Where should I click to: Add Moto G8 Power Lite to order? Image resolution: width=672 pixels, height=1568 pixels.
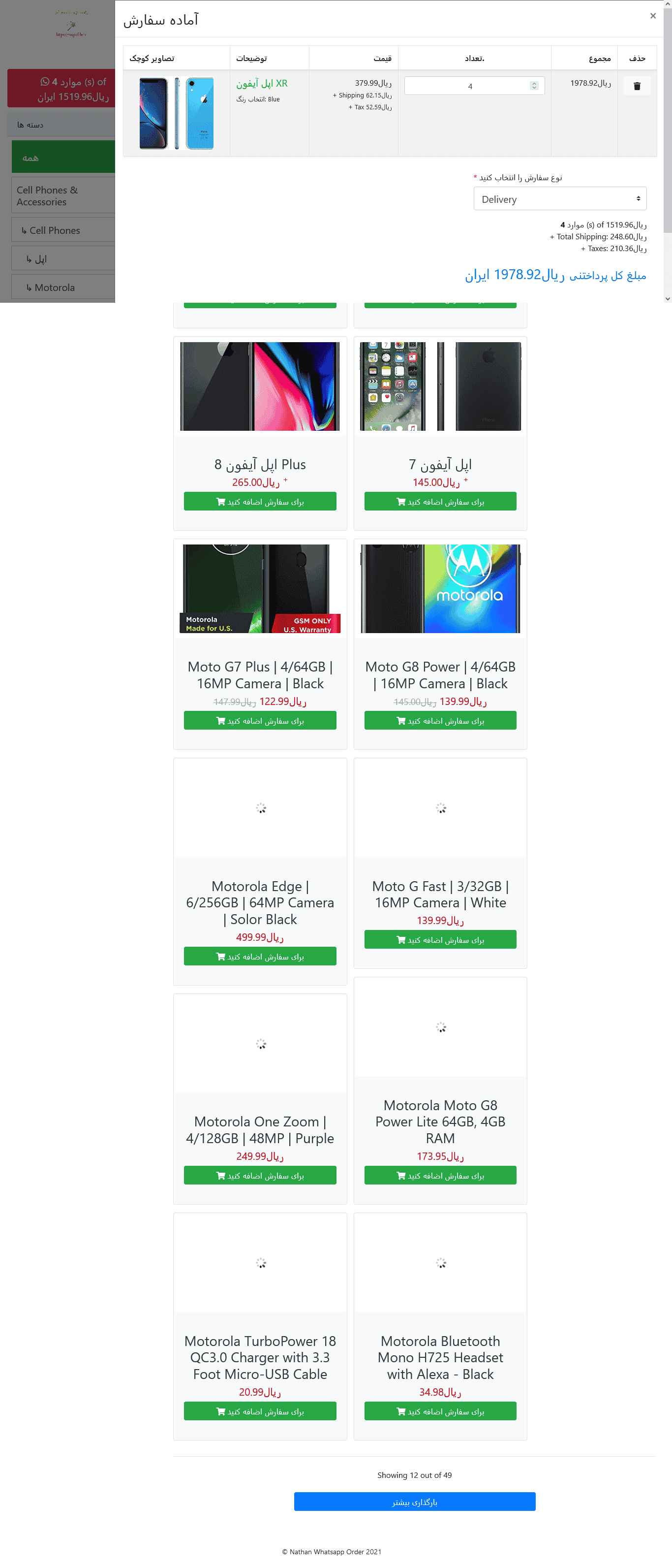point(440,1176)
